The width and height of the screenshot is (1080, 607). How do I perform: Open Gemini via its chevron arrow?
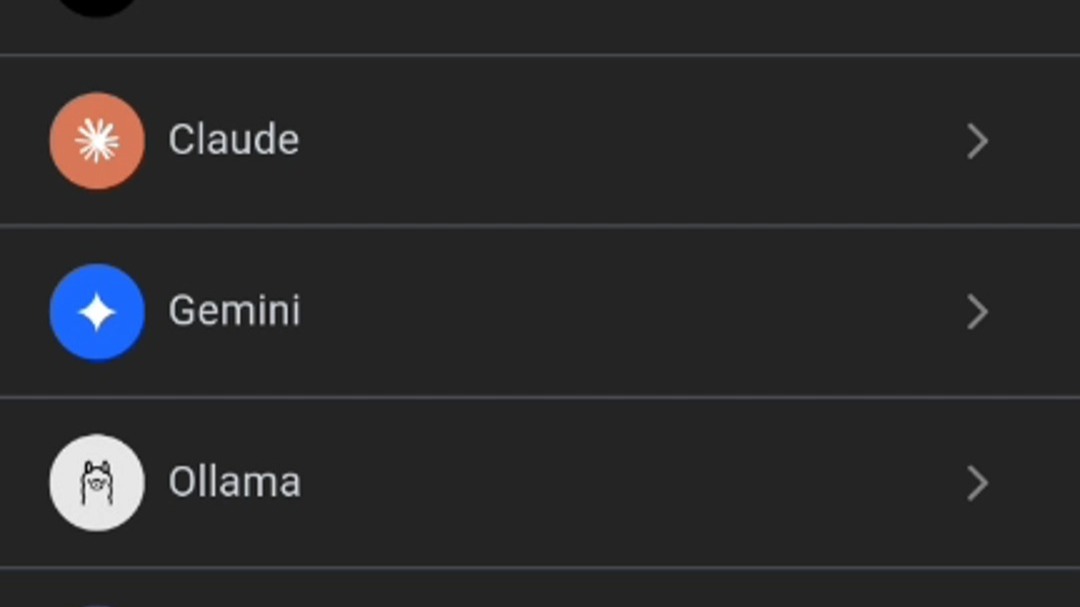point(977,313)
